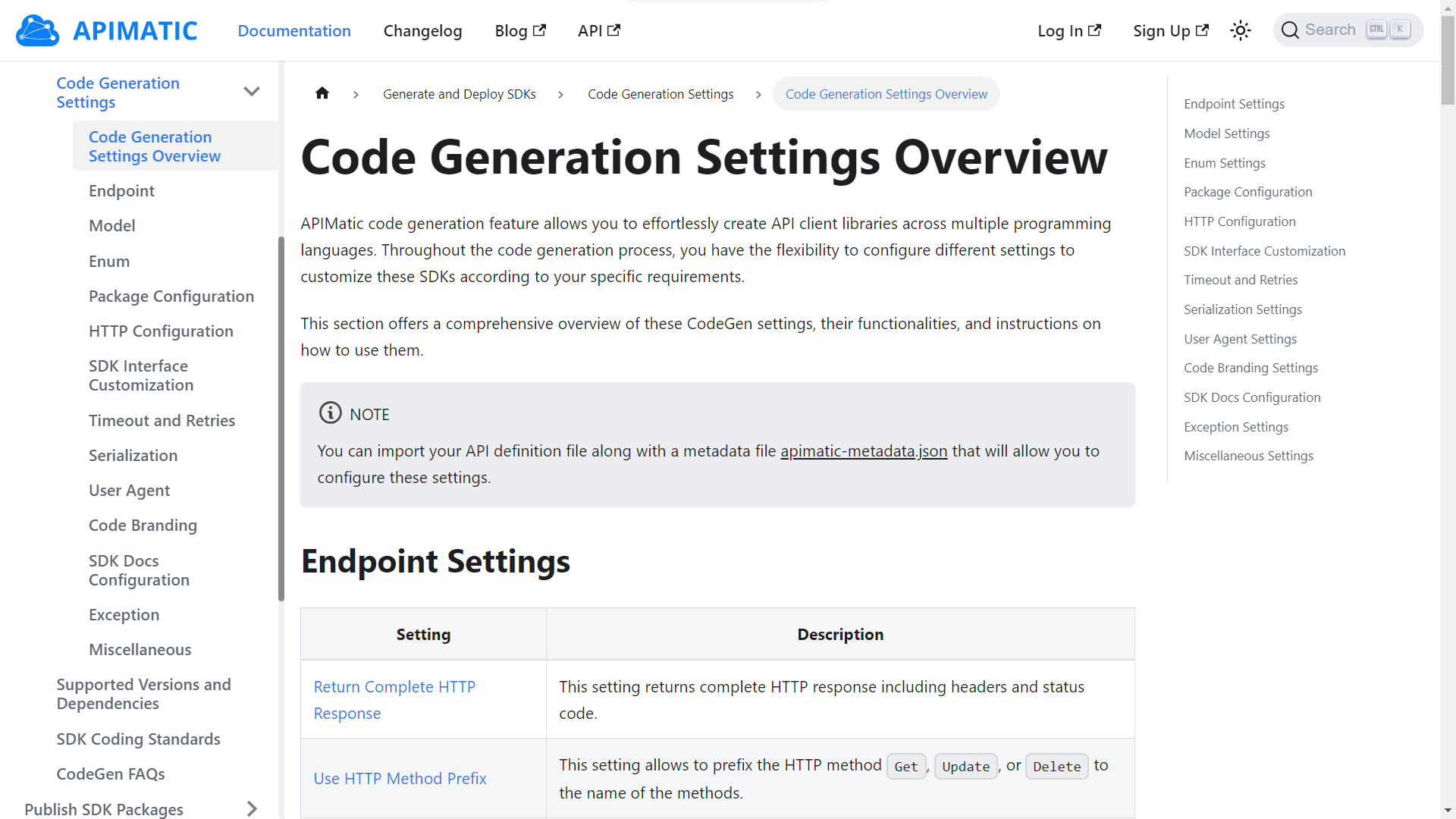
Task: Click the home breadcrumb icon
Action: tap(321, 93)
